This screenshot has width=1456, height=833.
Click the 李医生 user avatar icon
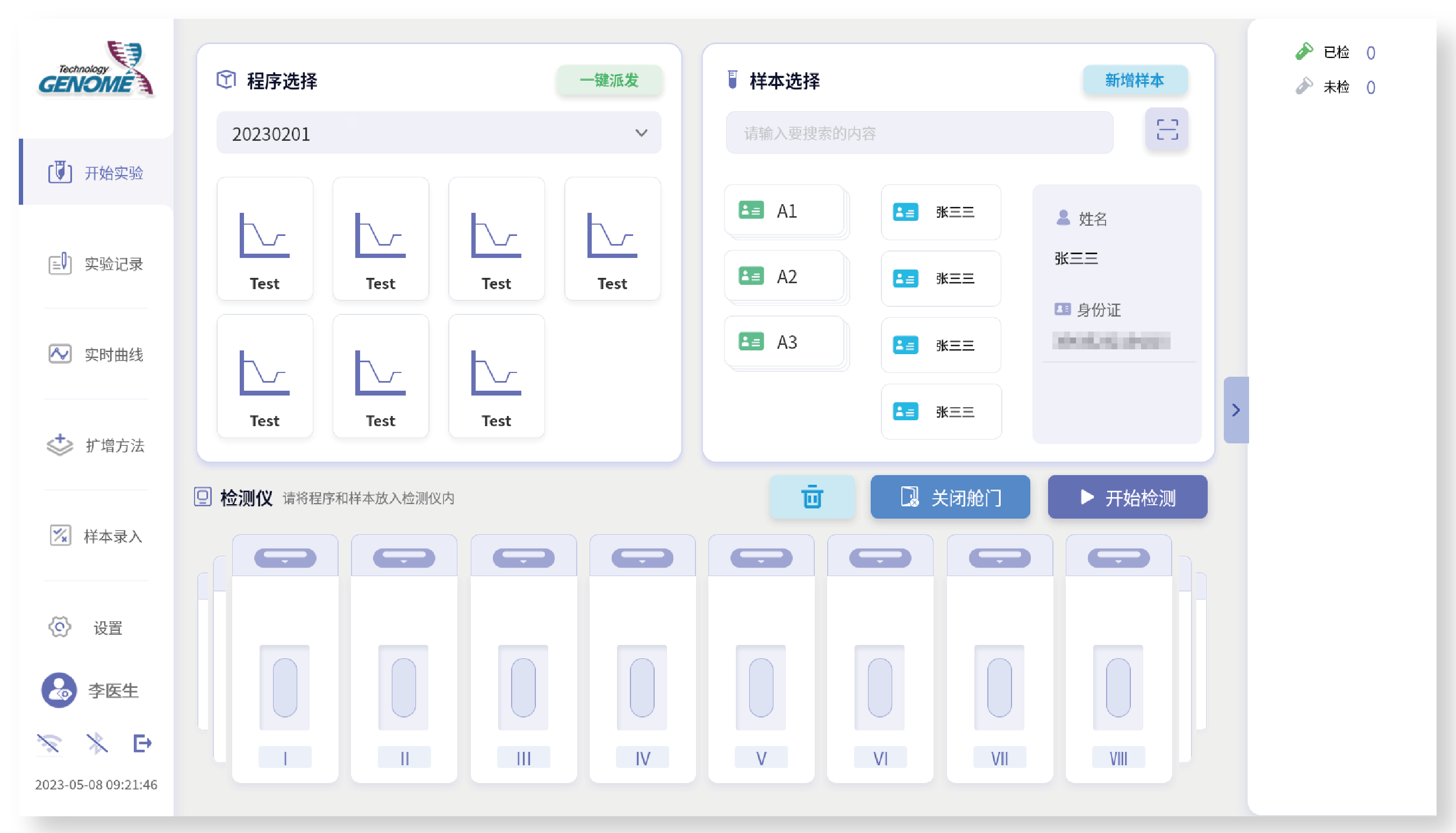click(x=59, y=690)
